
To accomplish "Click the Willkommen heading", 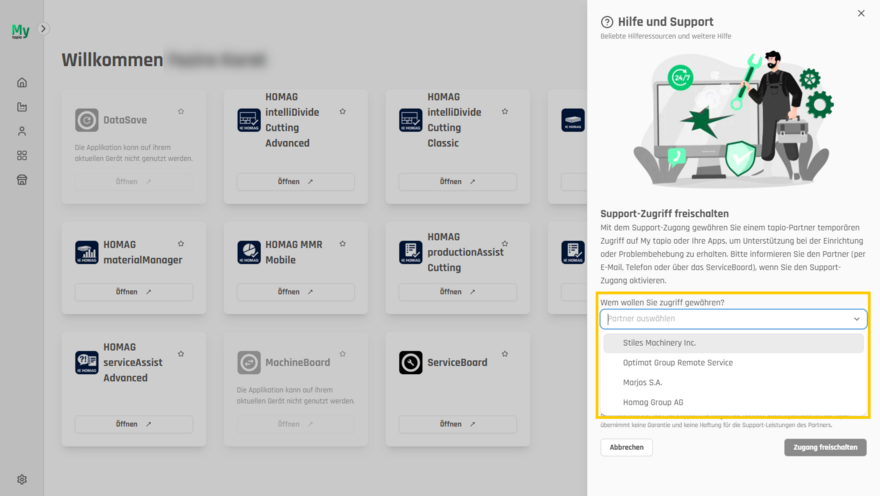I will 112,59.
